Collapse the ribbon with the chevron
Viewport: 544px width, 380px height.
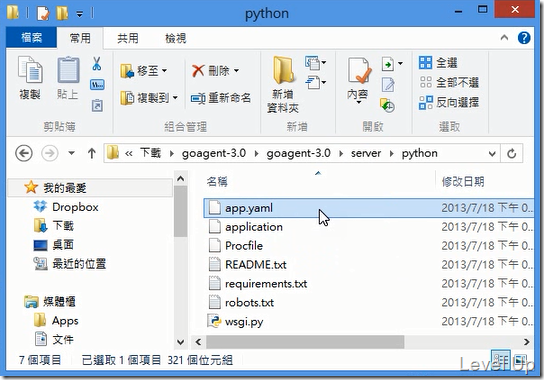click(x=504, y=37)
